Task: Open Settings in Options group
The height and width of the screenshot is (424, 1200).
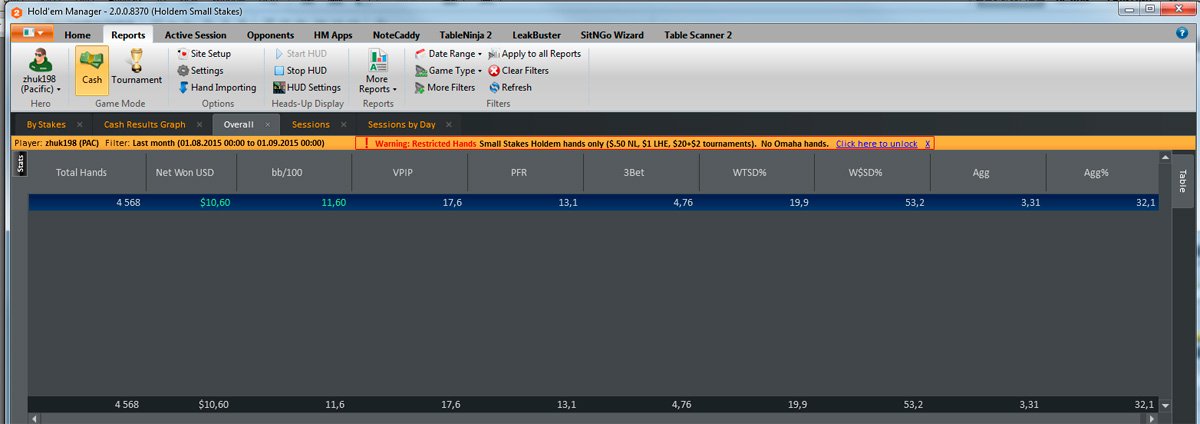Action: 200,71
